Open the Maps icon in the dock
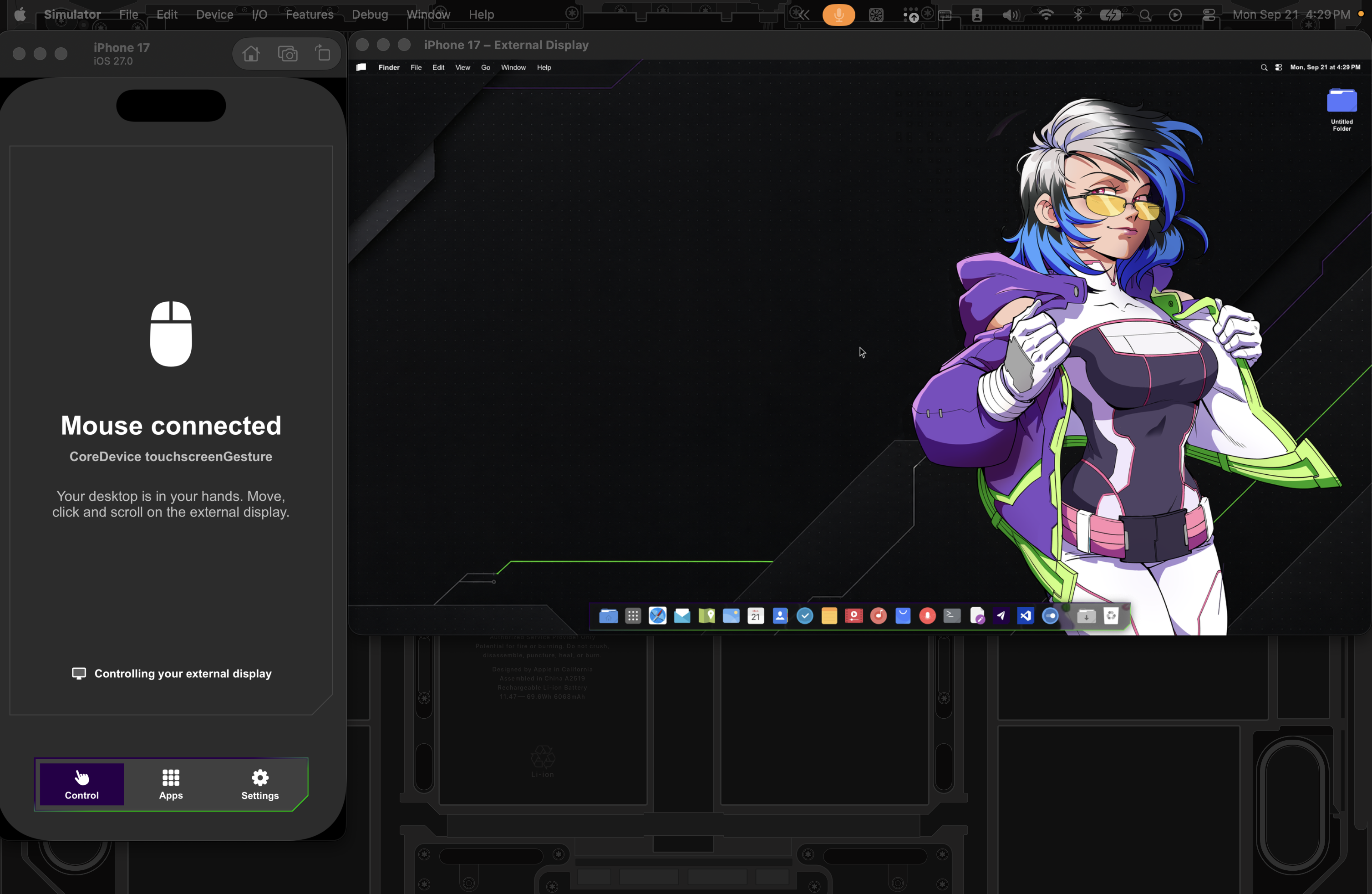This screenshot has height=894, width=1372. [x=707, y=616]
